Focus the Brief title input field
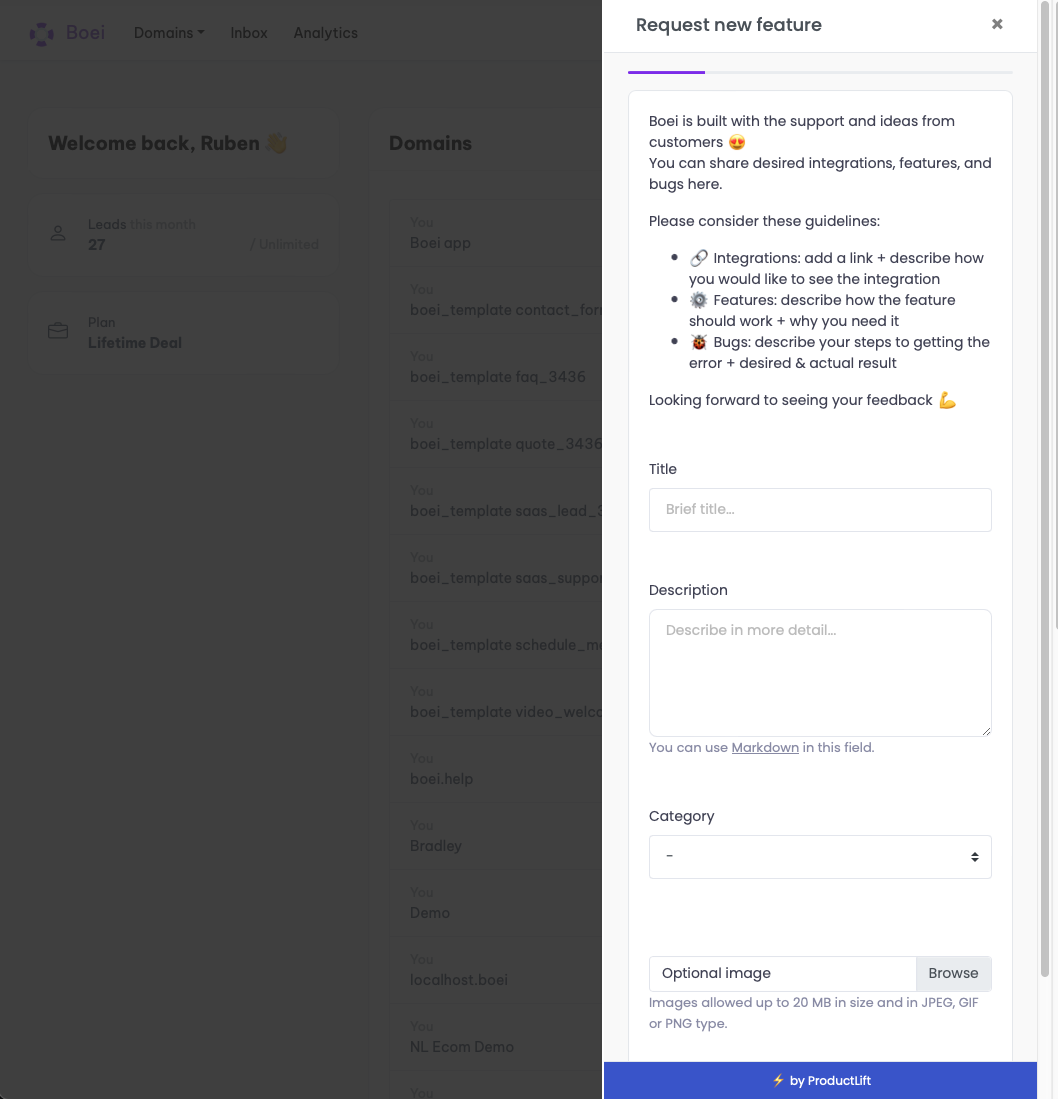 coord(820,510)
